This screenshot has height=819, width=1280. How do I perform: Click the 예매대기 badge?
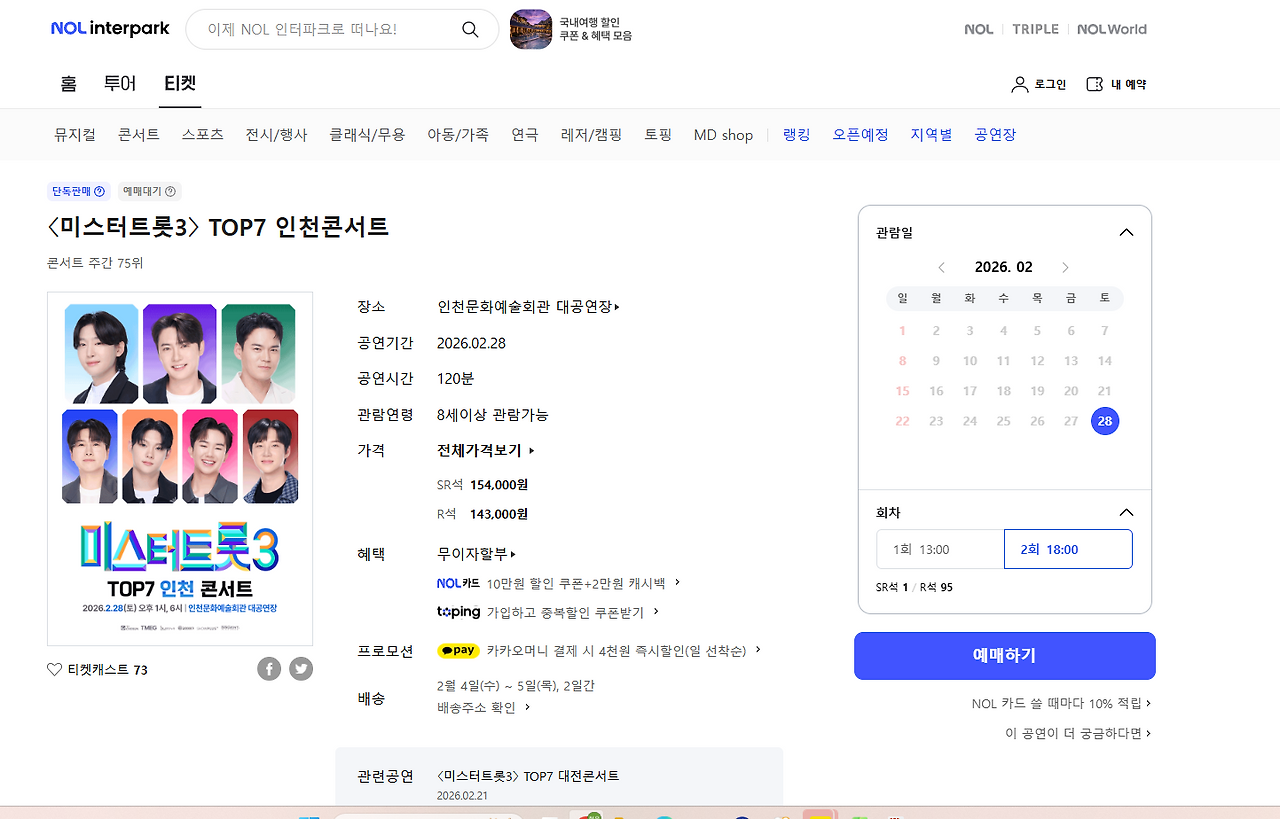pyautogui.click(x=149, y=191)
